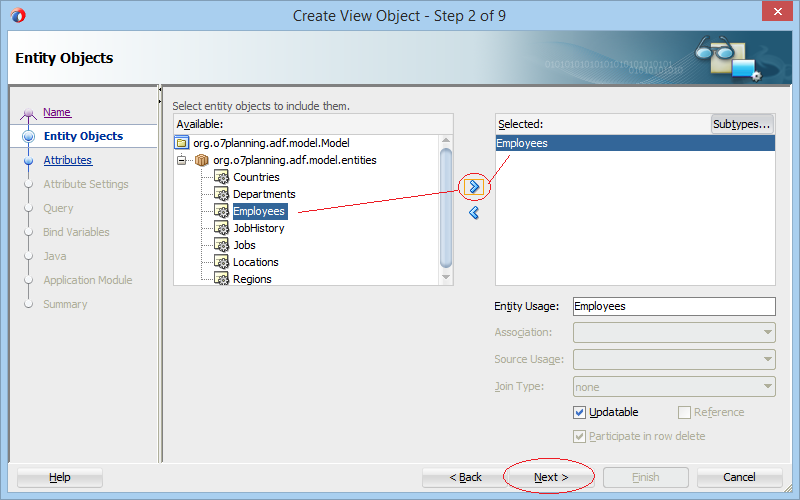The height and width of the screenshot is (500, 800).
Task: Click the sidebar collapse arrow on splitter
Action: click(x=160, y=89)
